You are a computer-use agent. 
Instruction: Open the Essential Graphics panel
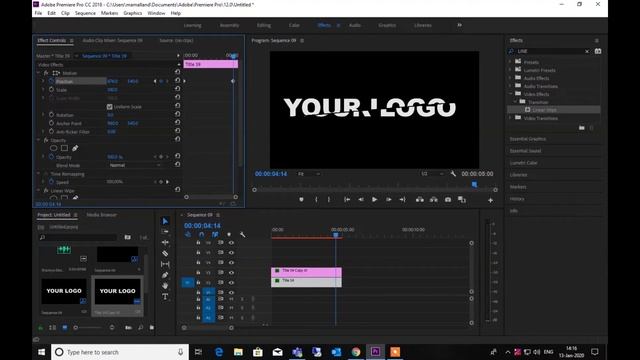[528, 139]
